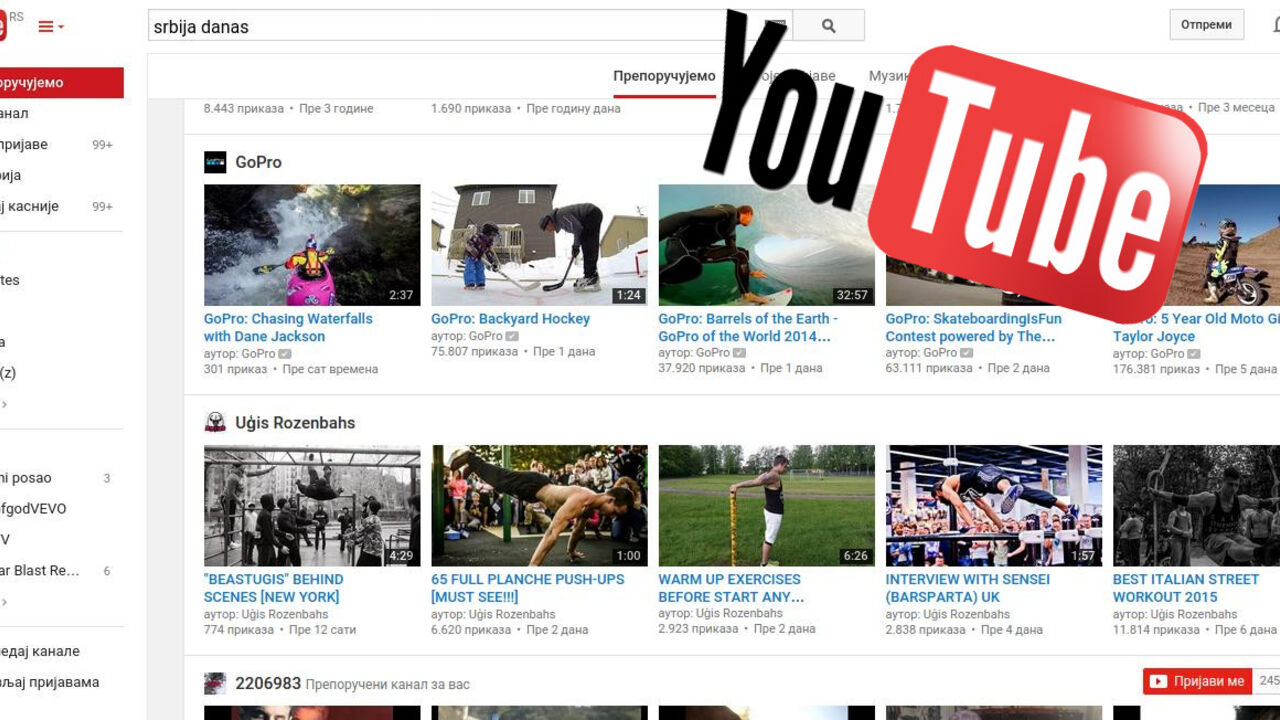Expand the chevron under ar Blast Re...

pos(4,602)
